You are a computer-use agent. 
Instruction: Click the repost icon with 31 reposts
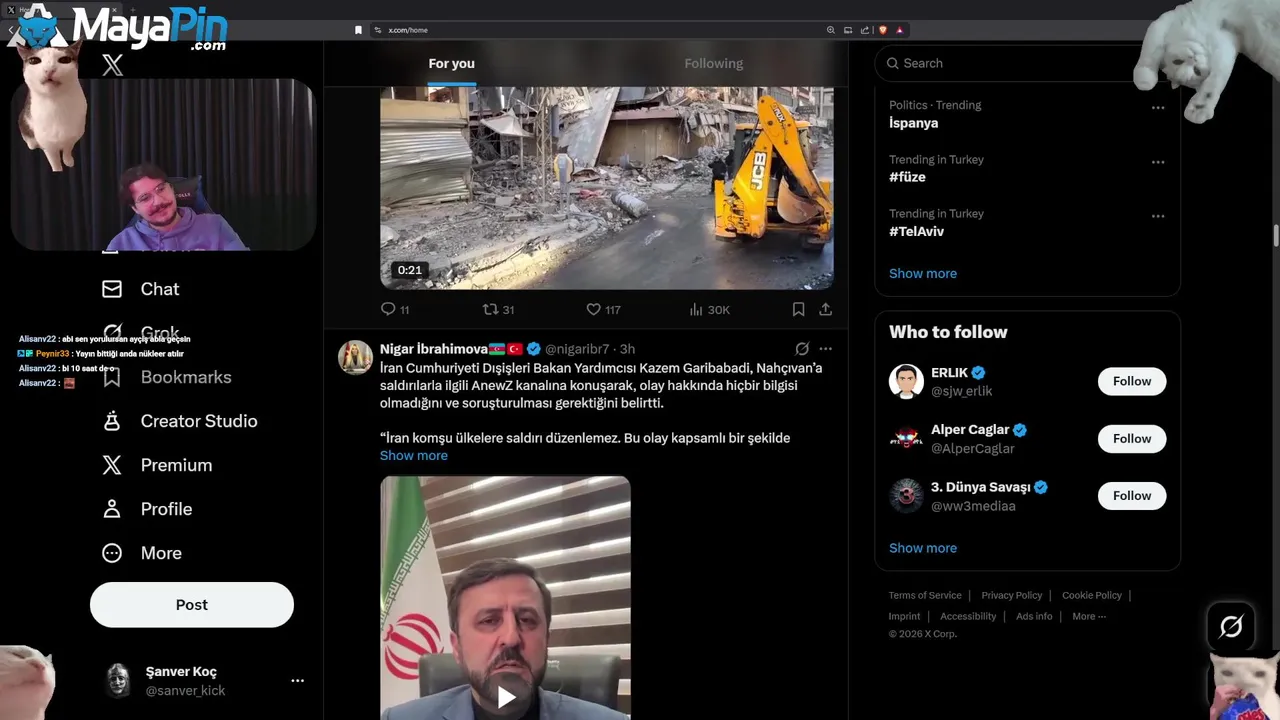click(x=491, y=309)
